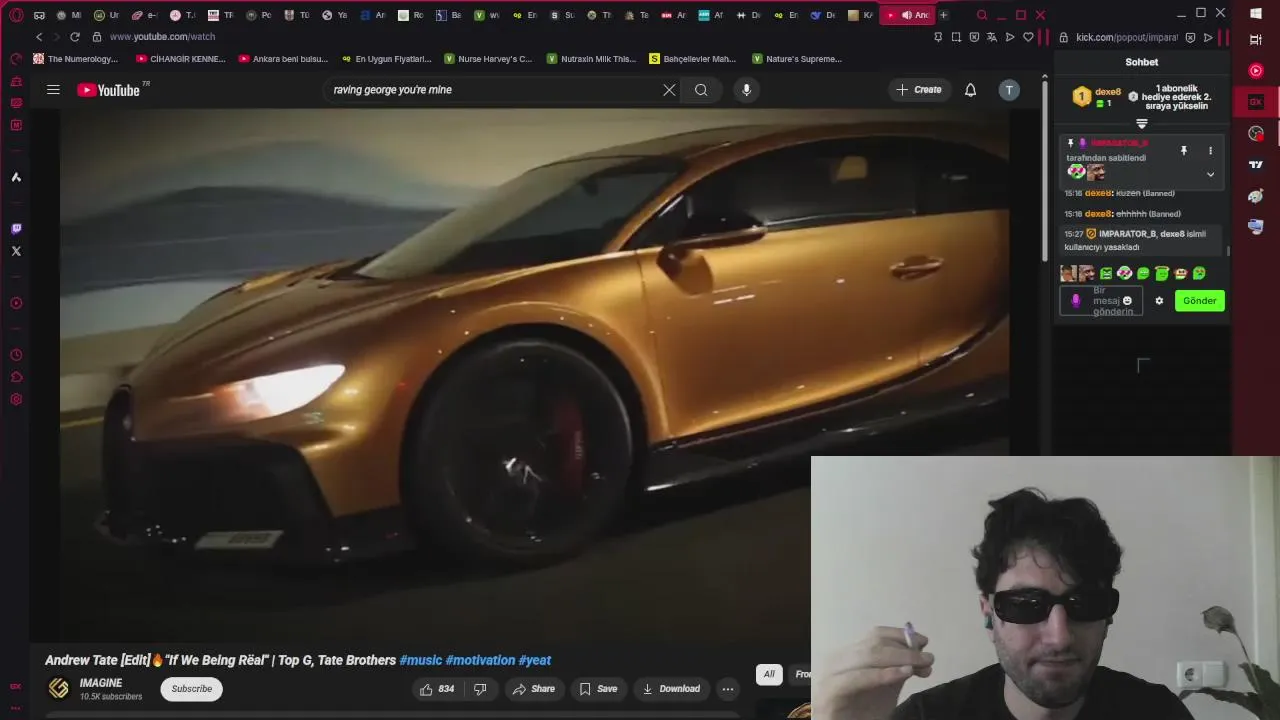Reload the YouTube page
The width and height of the screenshot is (1280, 720).
pos(74,37)
